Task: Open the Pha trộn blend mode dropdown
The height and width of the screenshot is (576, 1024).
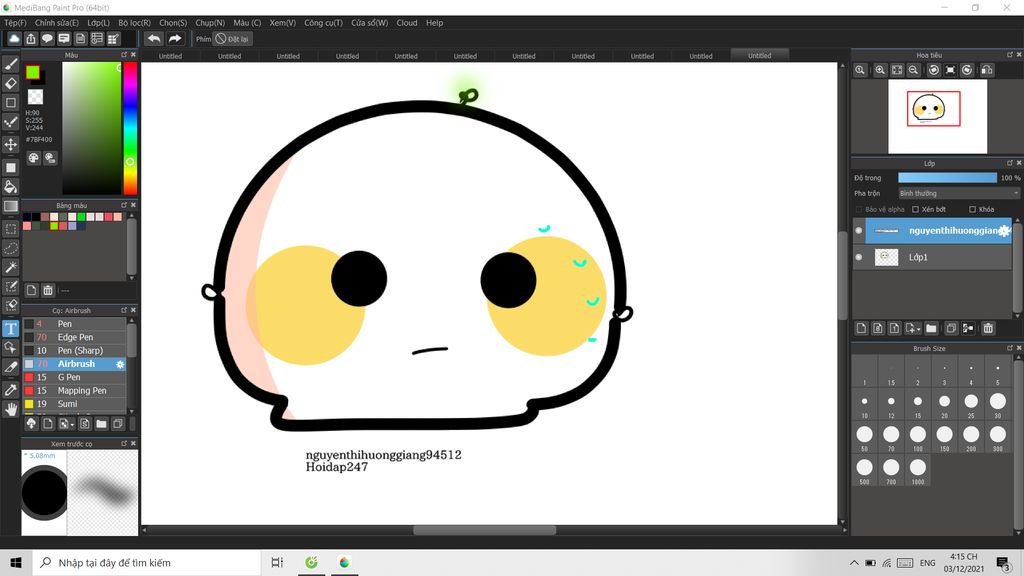Action: click(959, 193)
